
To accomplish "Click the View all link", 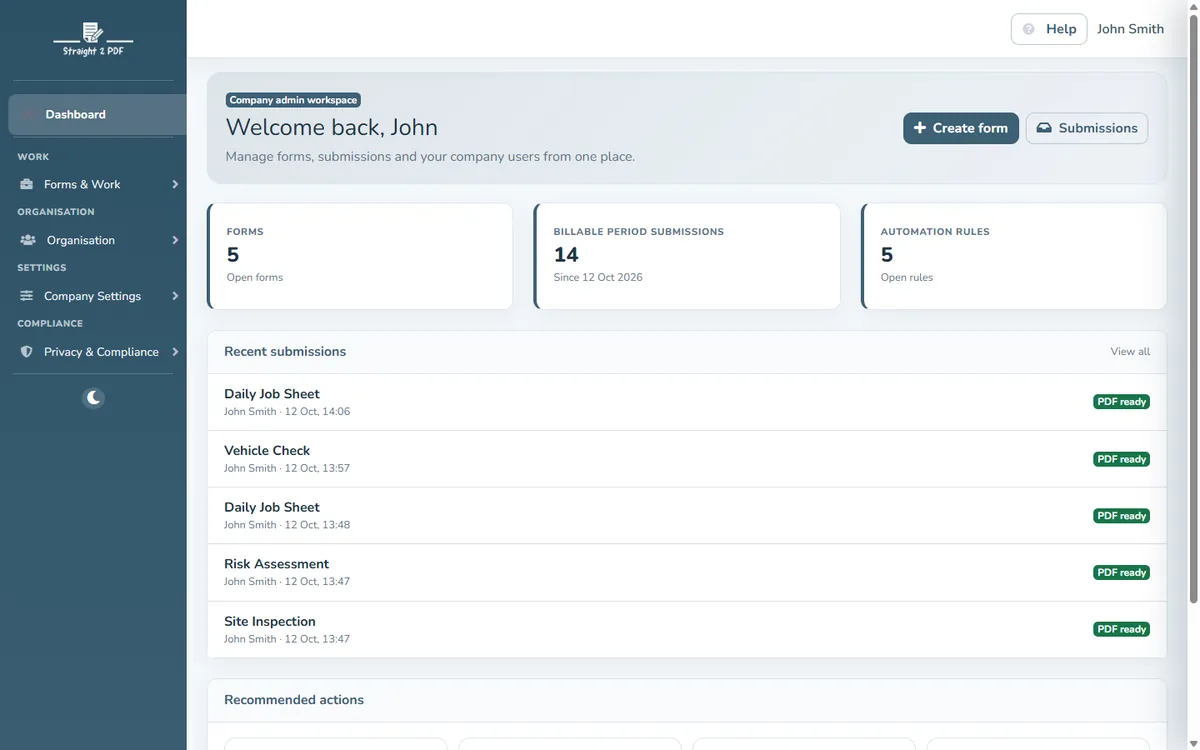I will (1130, 352).
